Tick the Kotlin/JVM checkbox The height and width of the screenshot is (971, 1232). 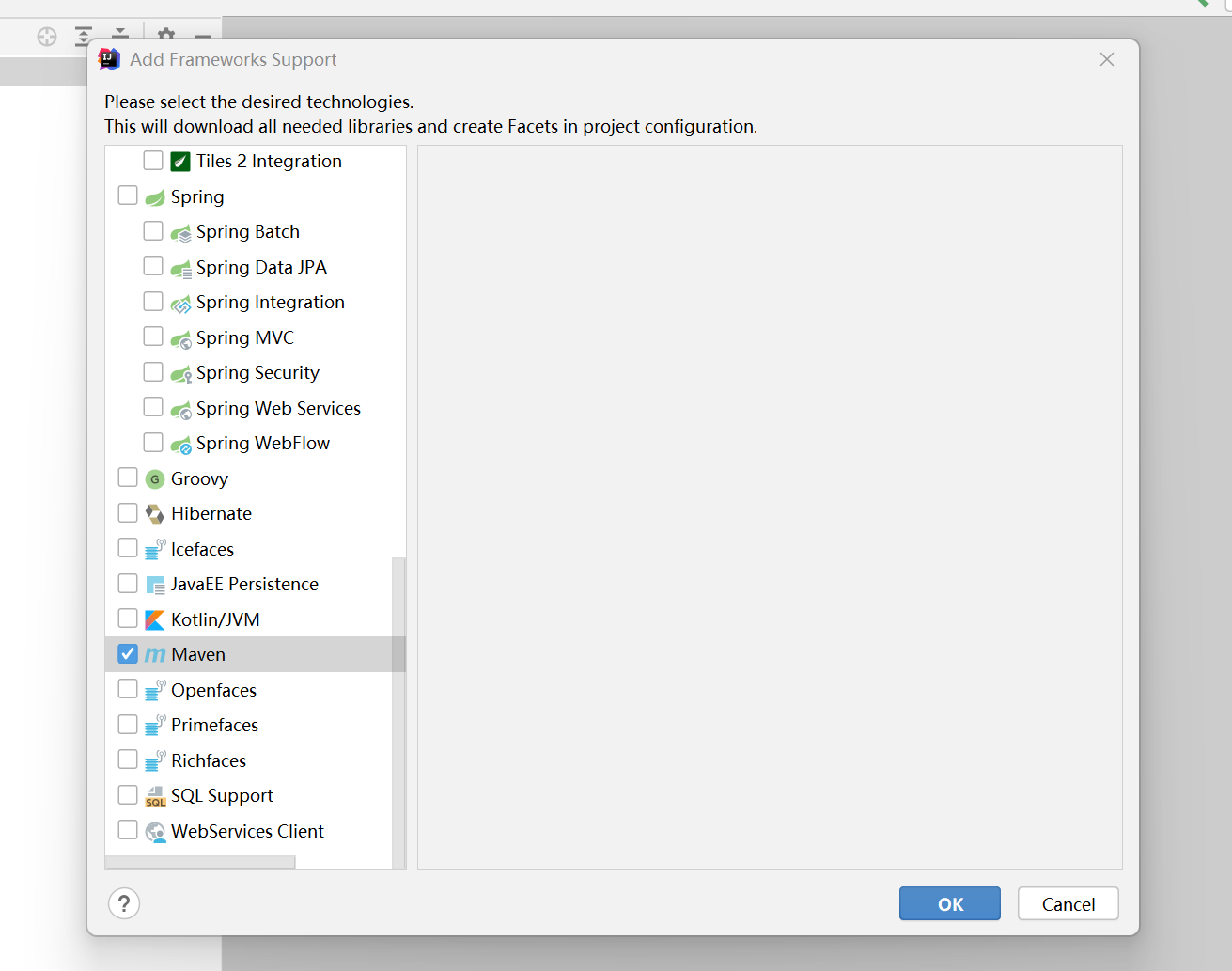[x=128, y=619]
